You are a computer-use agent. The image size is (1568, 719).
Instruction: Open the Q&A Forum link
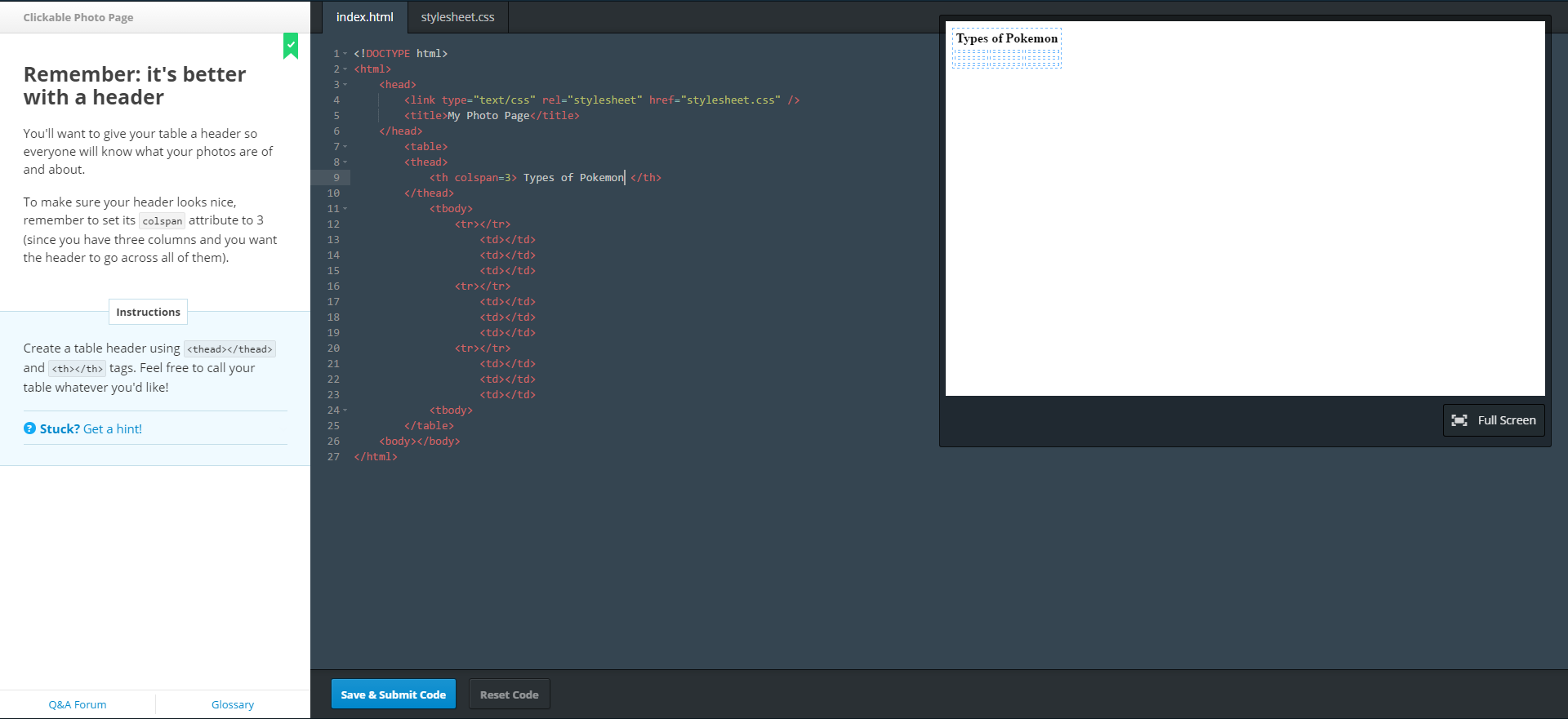(78, 704)
